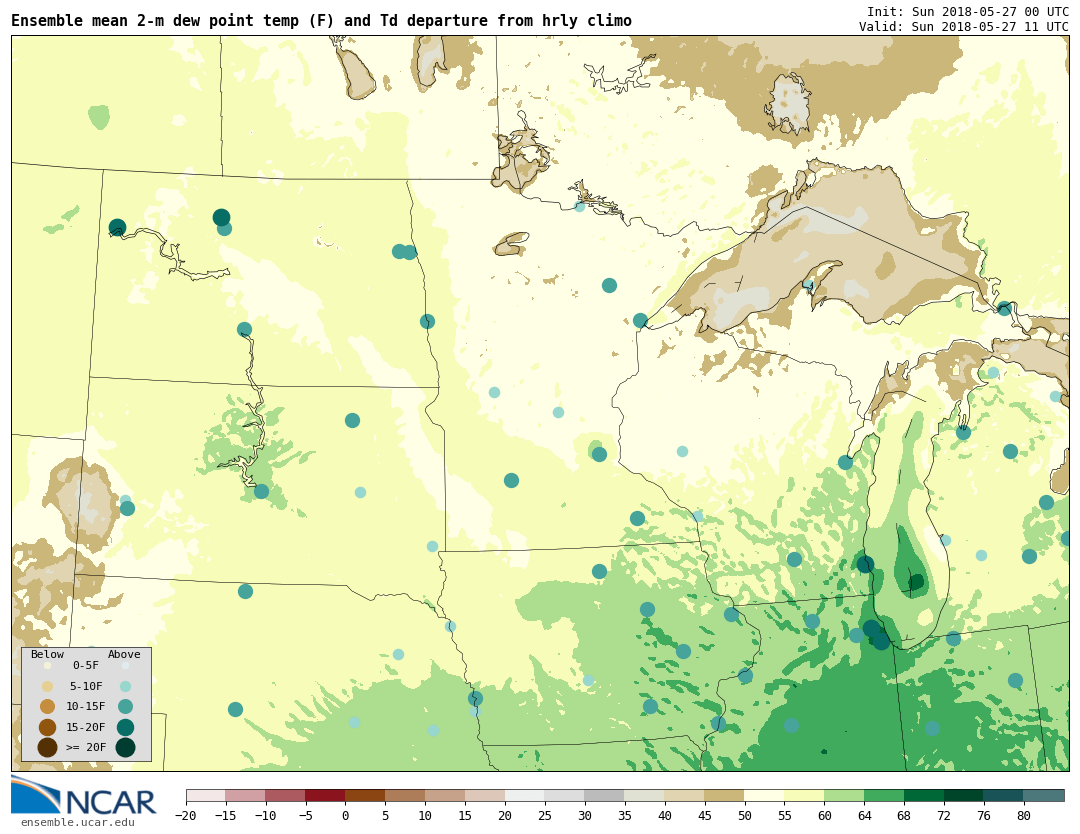The height and width of the screenshot is (834, 1080).
Task: Click the light teal 5-10F Above legend circle
Action: tap(125, 687)
